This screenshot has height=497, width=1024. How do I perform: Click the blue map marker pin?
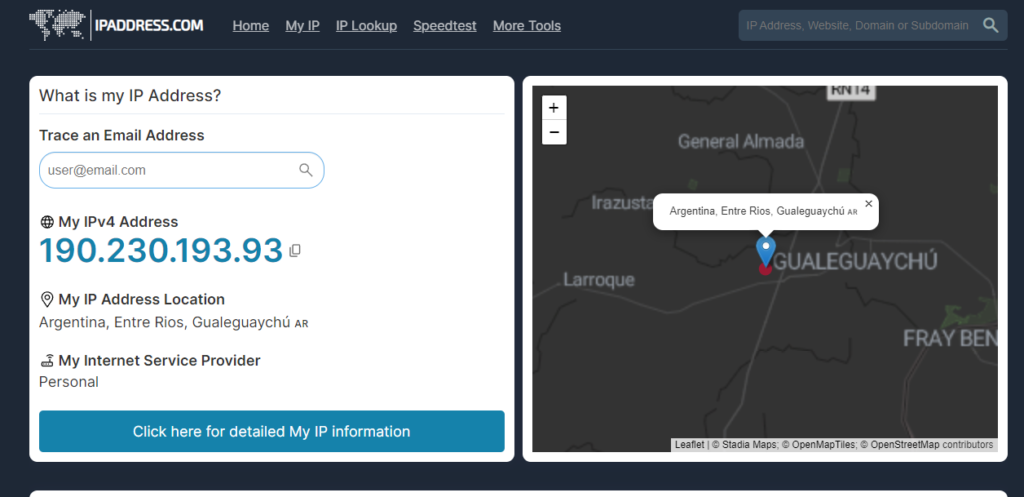[x=765, y=251]
